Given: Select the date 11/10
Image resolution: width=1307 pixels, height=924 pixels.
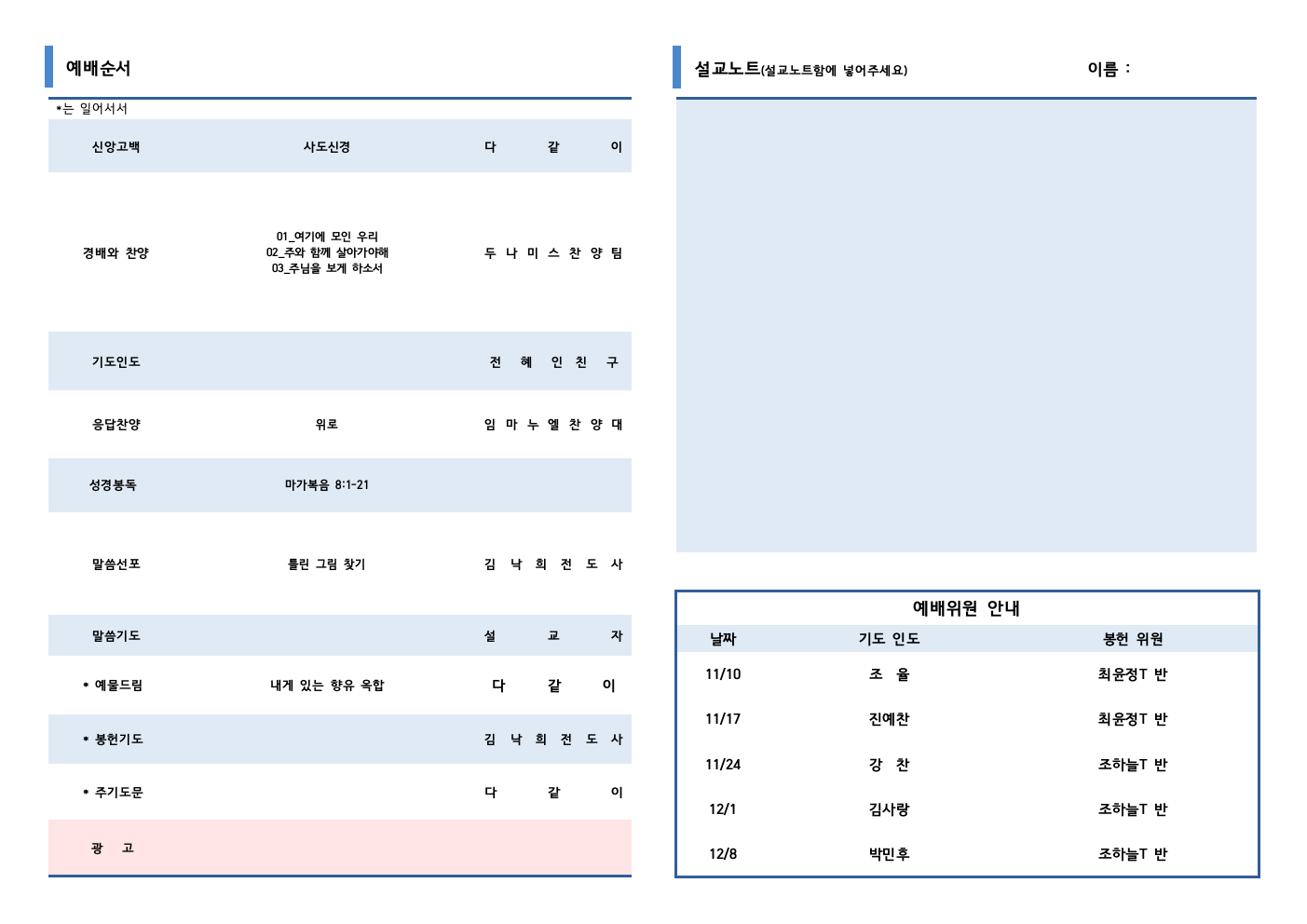Looking at the screenshot, I should [x=723, y=674].
